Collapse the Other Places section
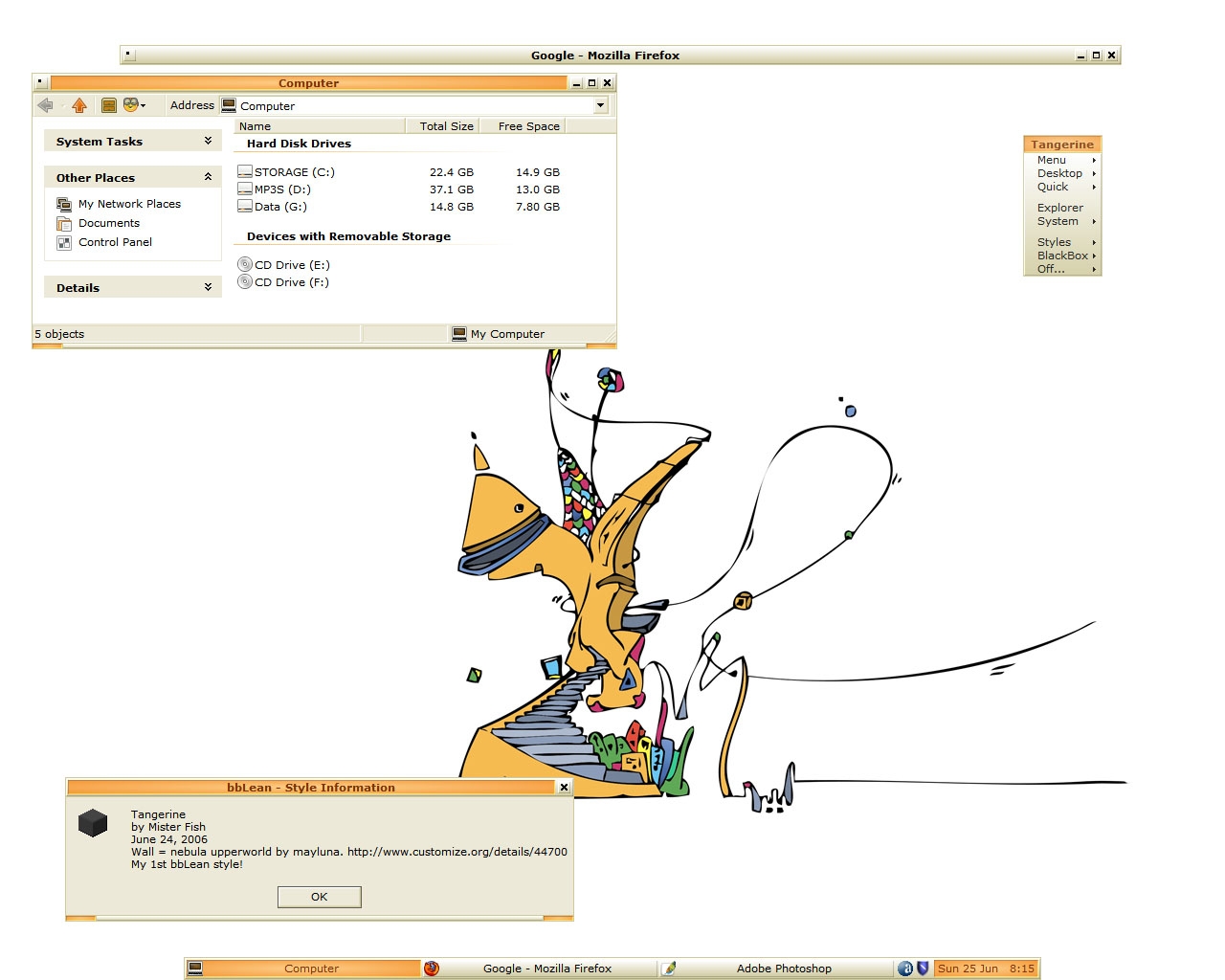This screenshot has height=980, width=1225. (x=208, y=177)
